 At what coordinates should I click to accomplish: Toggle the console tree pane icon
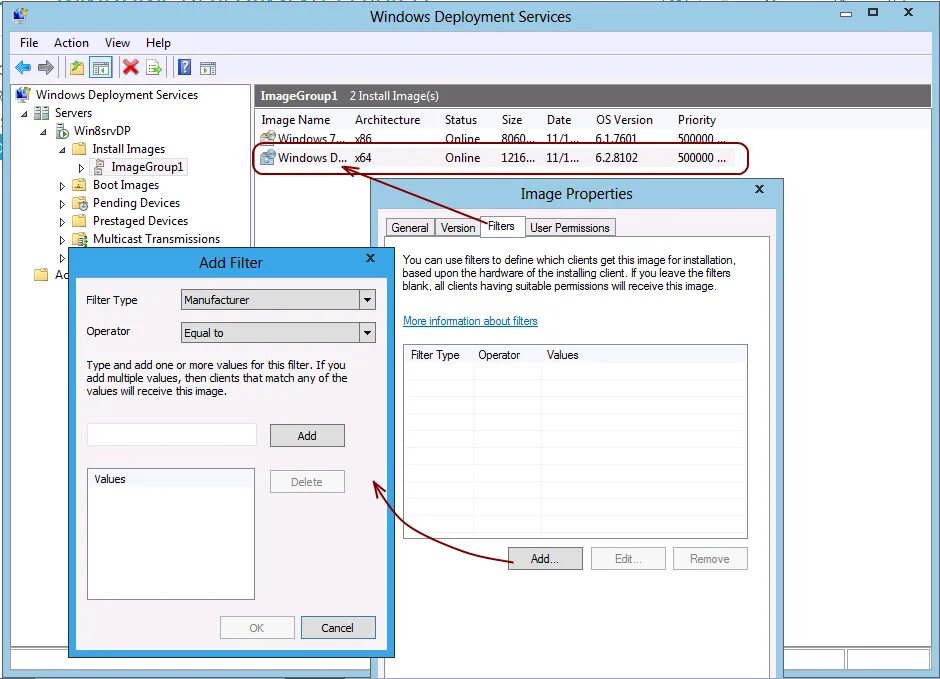point(101,68)
